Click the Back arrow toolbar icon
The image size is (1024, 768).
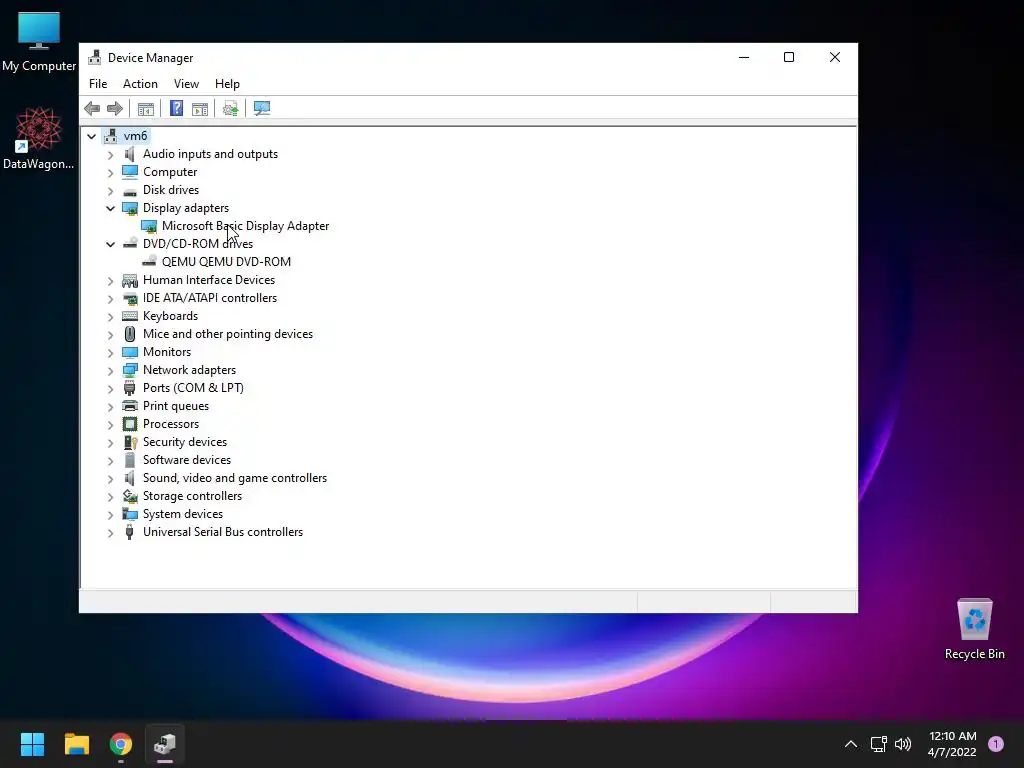coord(92,108)
